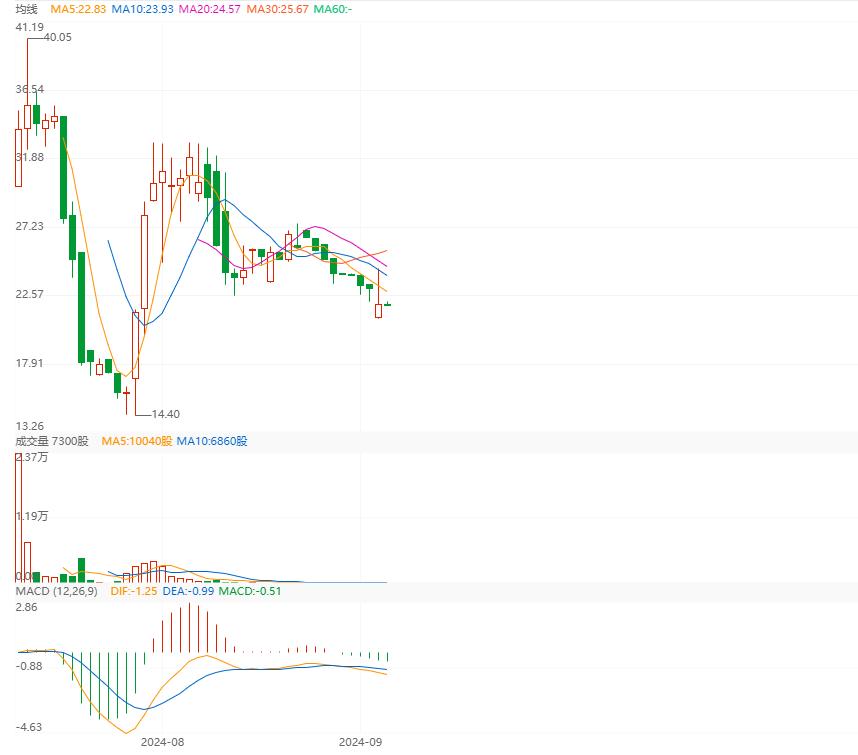Select the MA10:23.93 indicator value
The width and height of the screenshot is (858, 755).
142,9
